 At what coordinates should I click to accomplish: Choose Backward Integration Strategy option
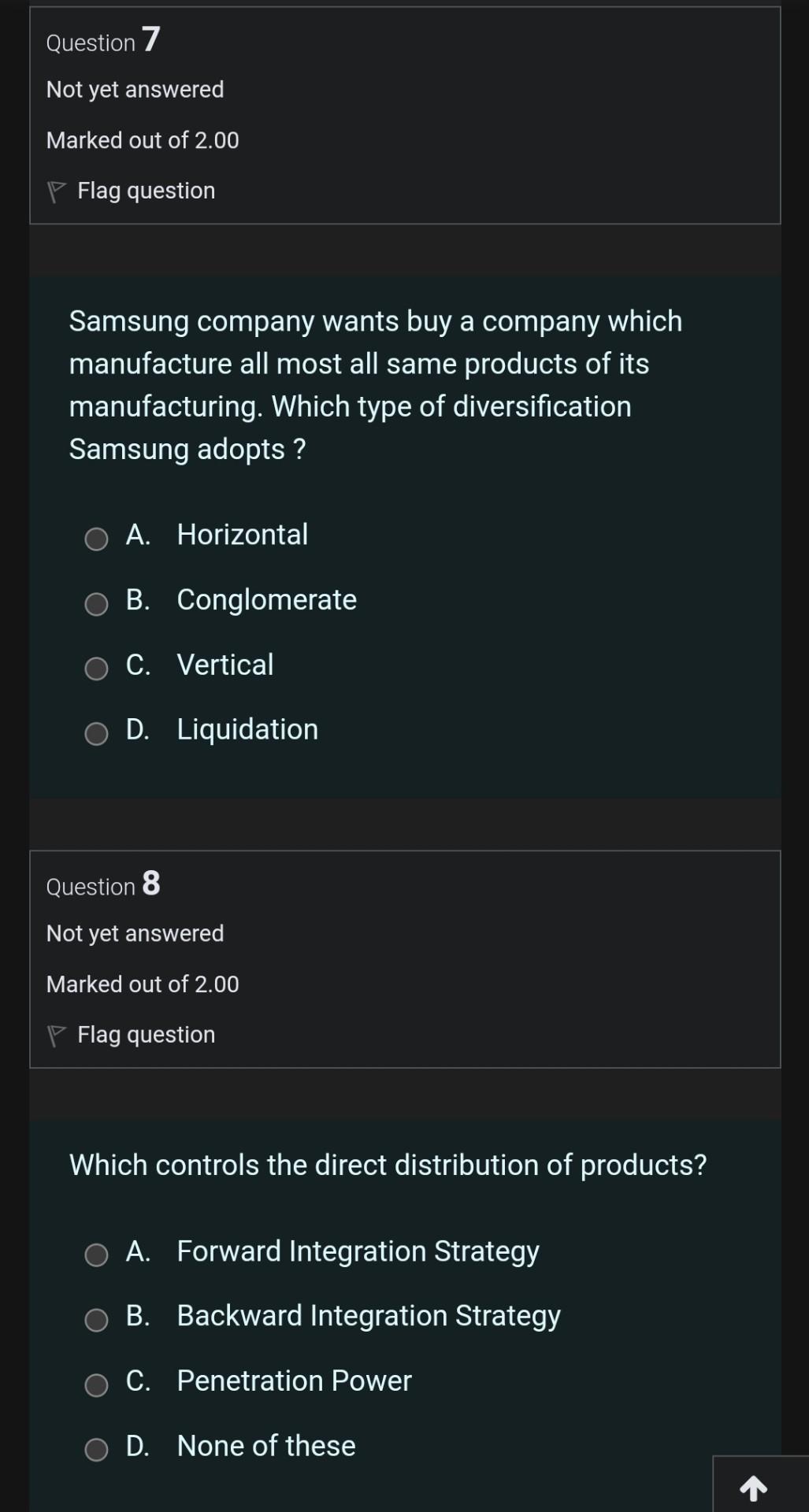click(96, 1321)
